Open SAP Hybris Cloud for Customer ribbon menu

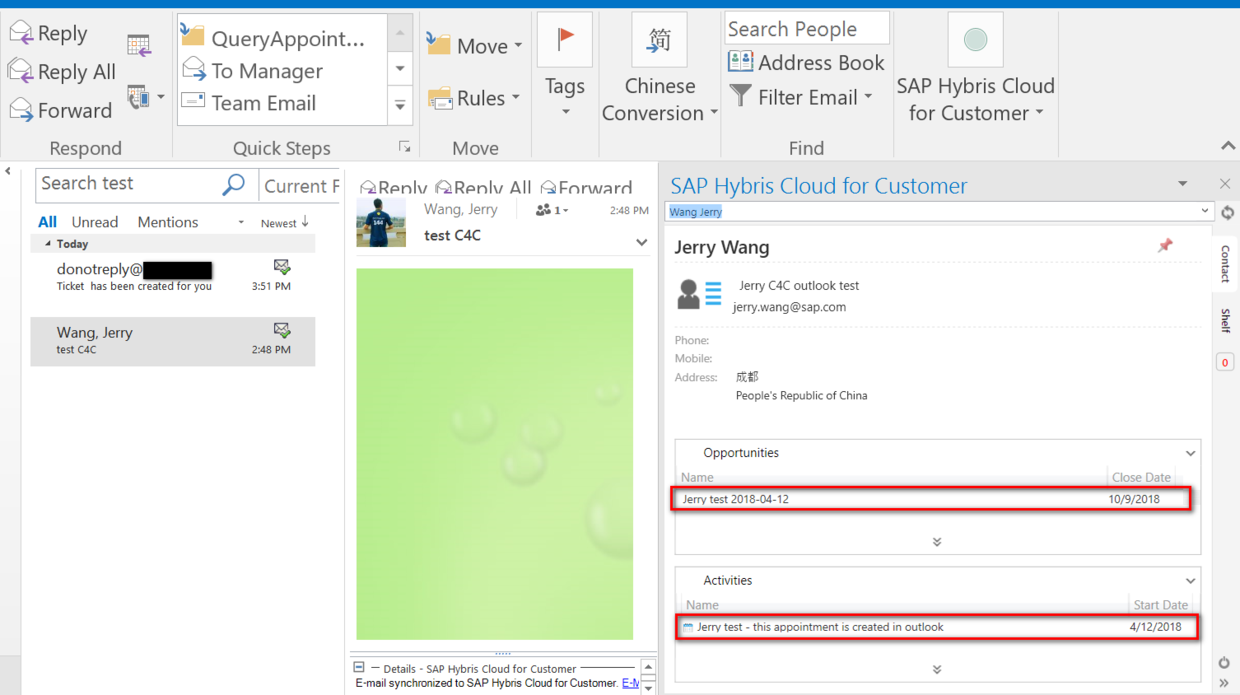[975, 68]
